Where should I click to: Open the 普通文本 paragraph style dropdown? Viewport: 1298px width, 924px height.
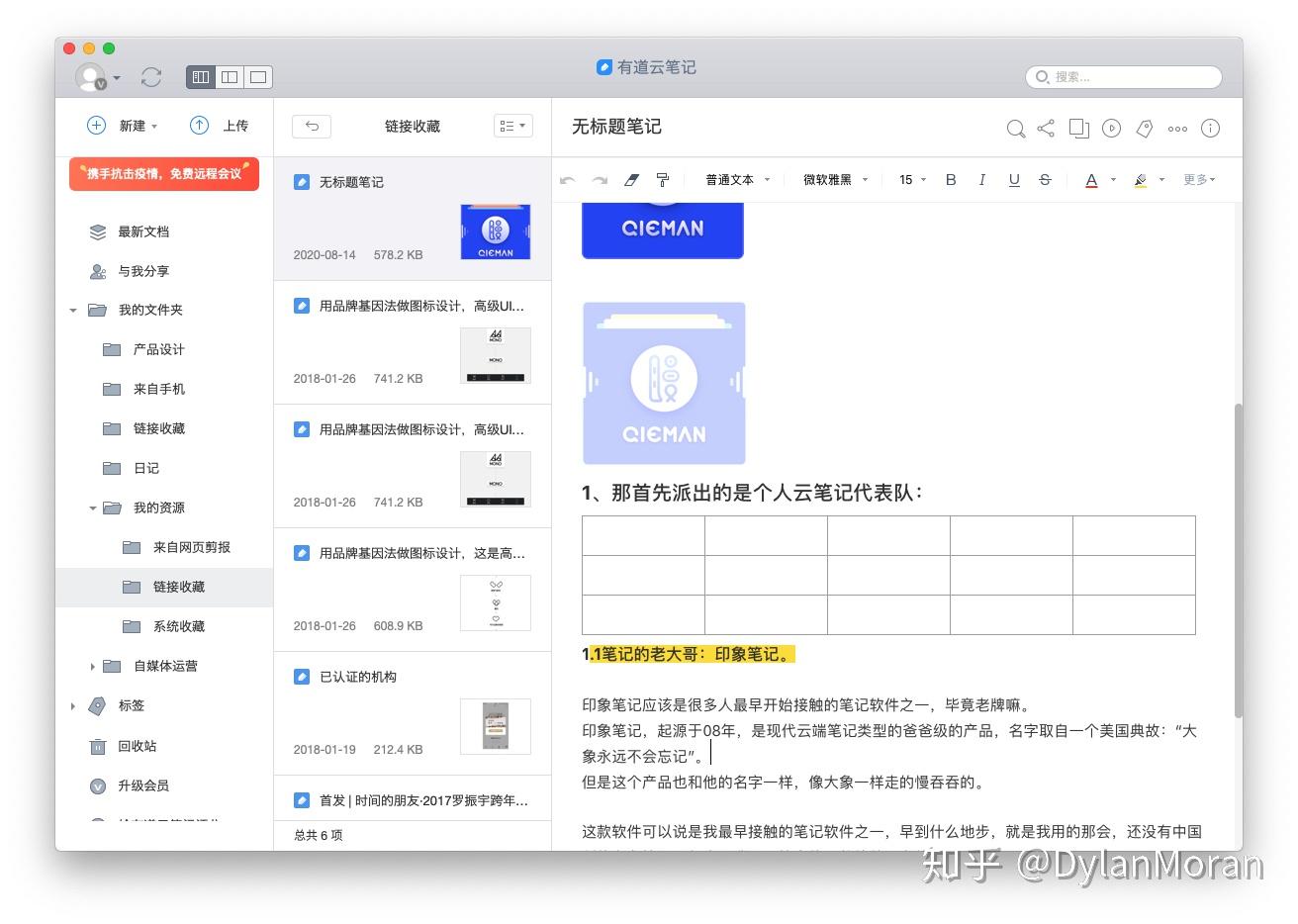coord(737,180)
